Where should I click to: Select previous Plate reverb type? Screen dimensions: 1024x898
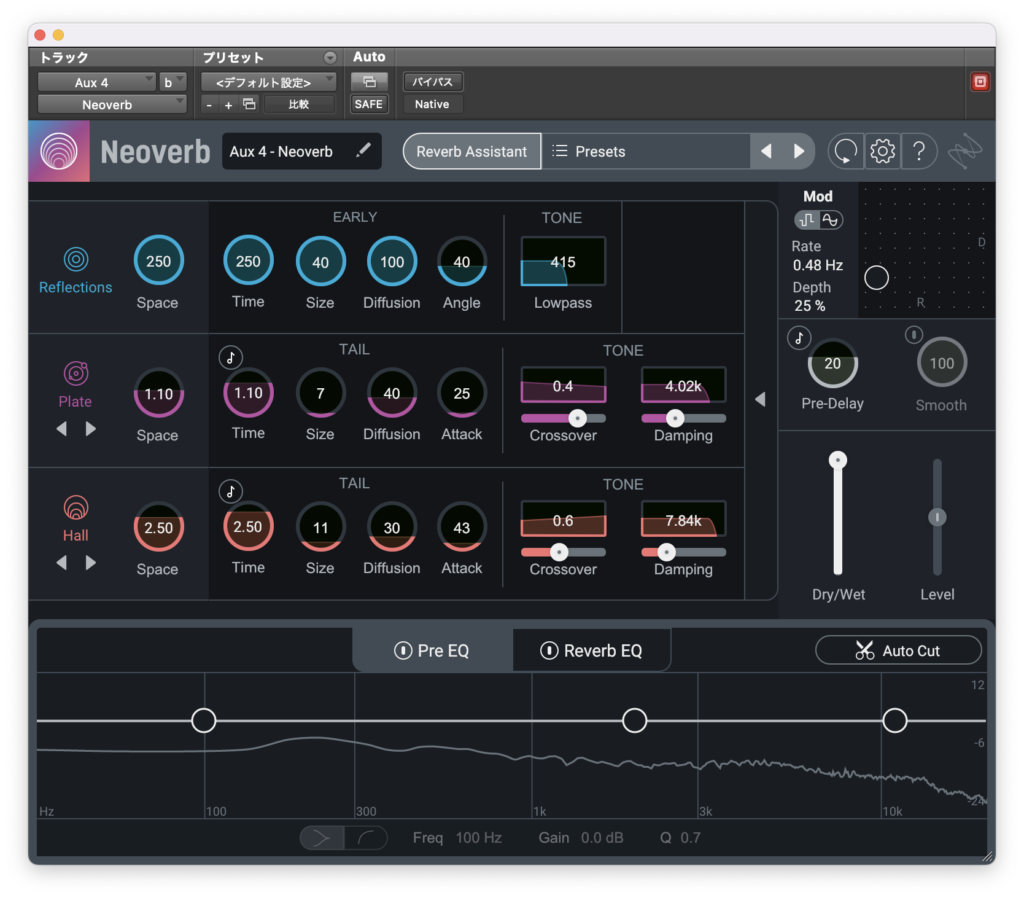pos(61,428)
